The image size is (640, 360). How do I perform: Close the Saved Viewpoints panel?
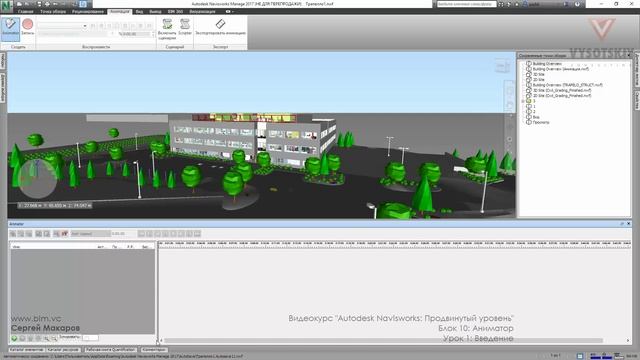629,55
